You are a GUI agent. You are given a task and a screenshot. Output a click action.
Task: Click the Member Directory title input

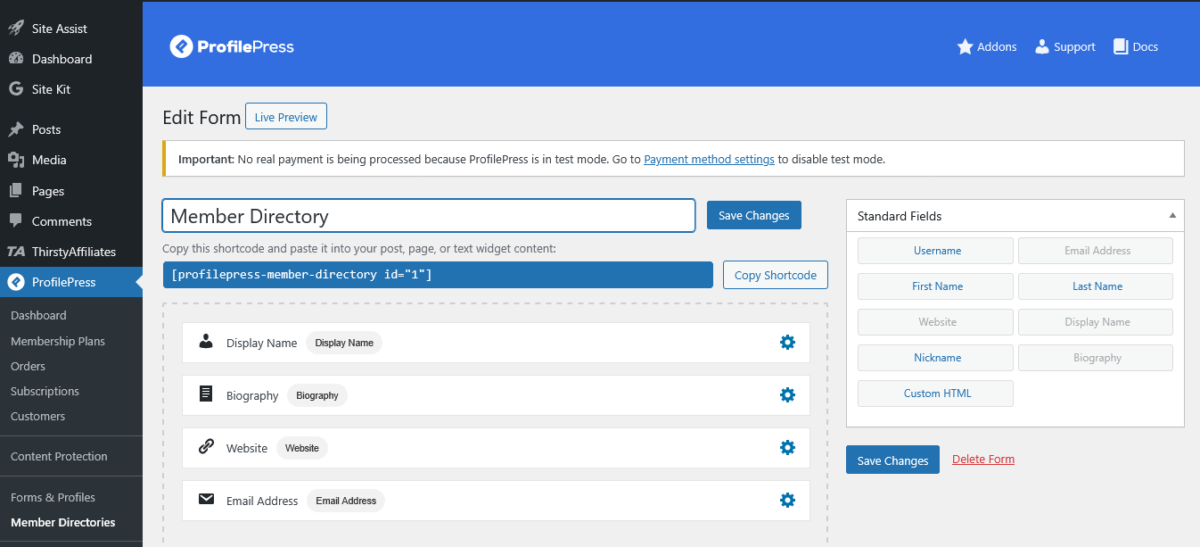(x=429, y=216)
